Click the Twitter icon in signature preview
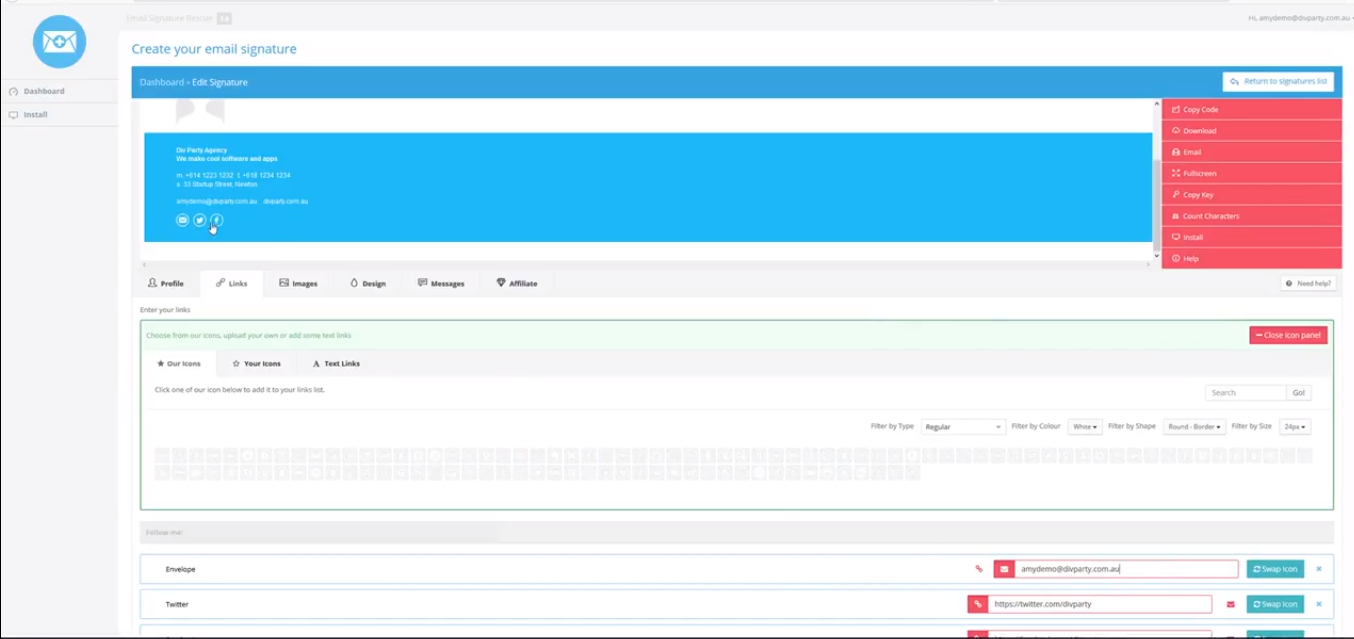This screenshot has height=639, width=1354. tap(199, 220)
